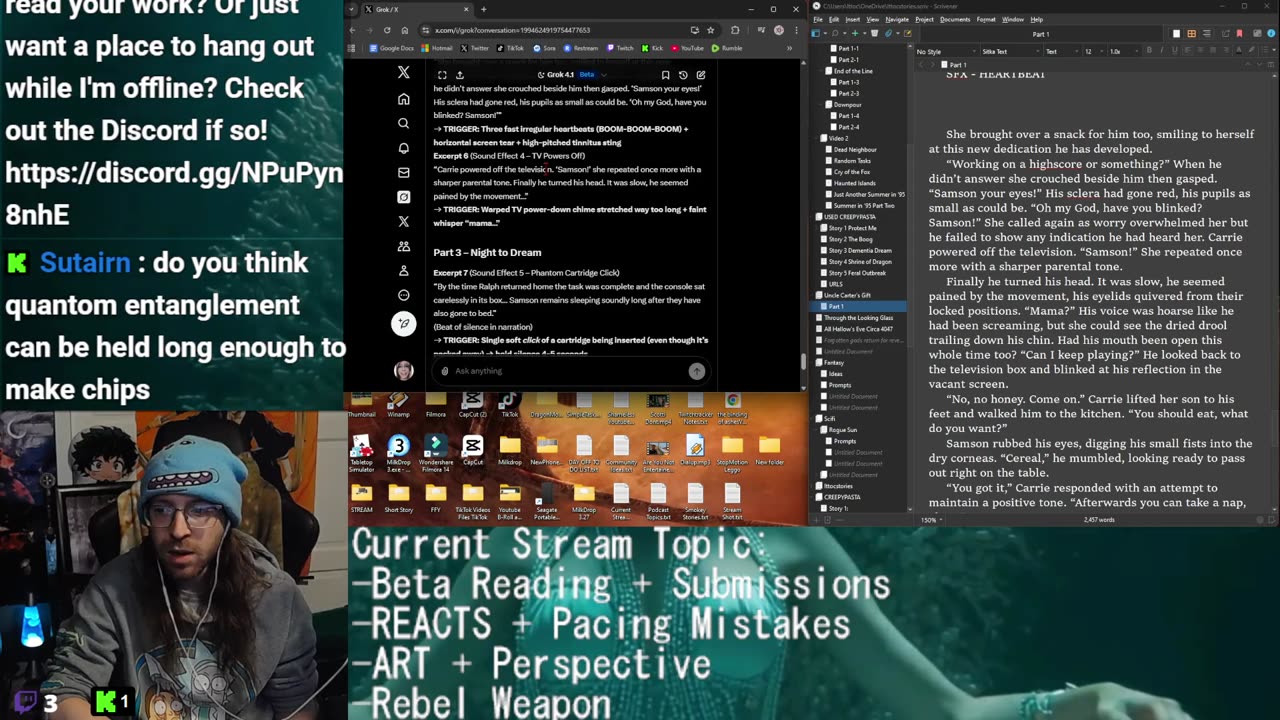Open Notifications bell in X sidebar
The height and width of the screenshot is (720, 1280).
click(403, 148)
